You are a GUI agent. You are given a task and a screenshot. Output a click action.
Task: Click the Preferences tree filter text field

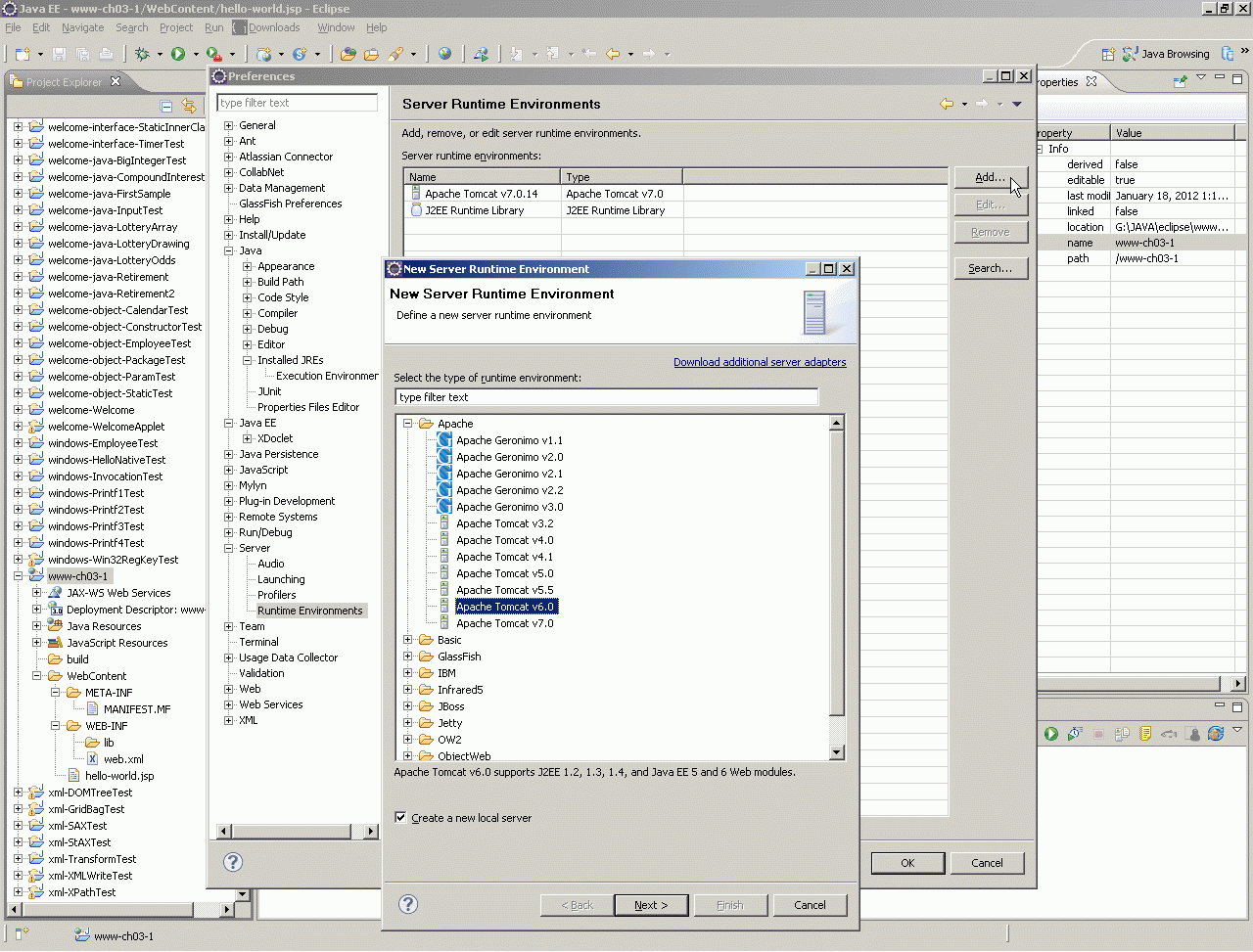click(298, 103)
